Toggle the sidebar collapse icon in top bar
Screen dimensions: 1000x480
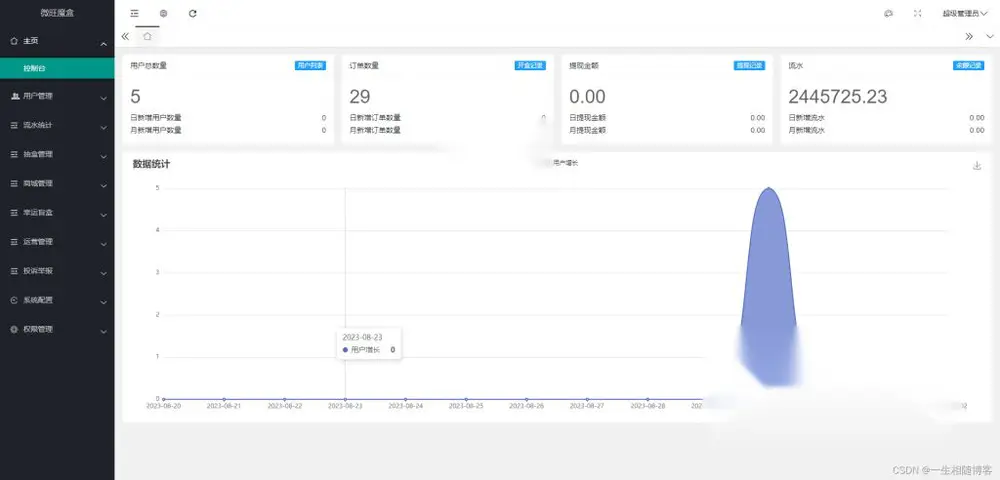[x=134, y=13]
